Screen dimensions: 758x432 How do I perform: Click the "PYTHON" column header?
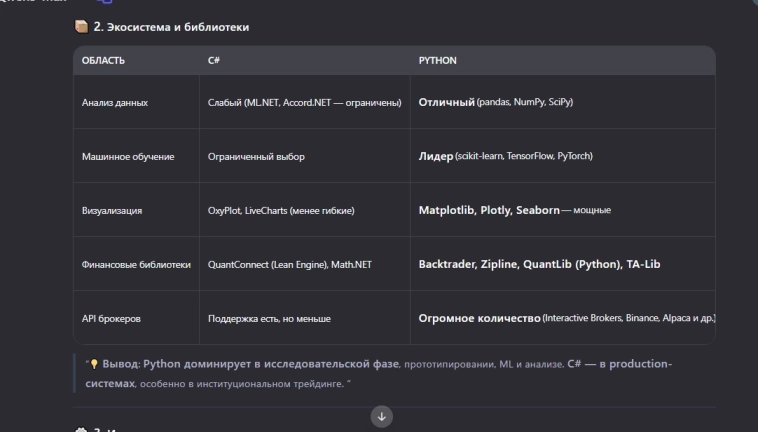[437, 61]
